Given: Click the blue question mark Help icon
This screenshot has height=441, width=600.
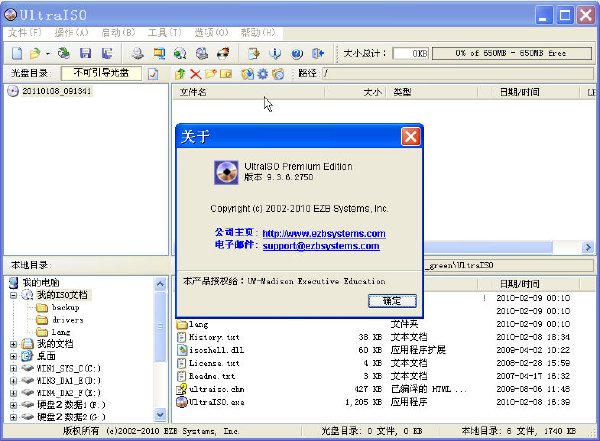Looking at the screenshot, I should point(297,53).
